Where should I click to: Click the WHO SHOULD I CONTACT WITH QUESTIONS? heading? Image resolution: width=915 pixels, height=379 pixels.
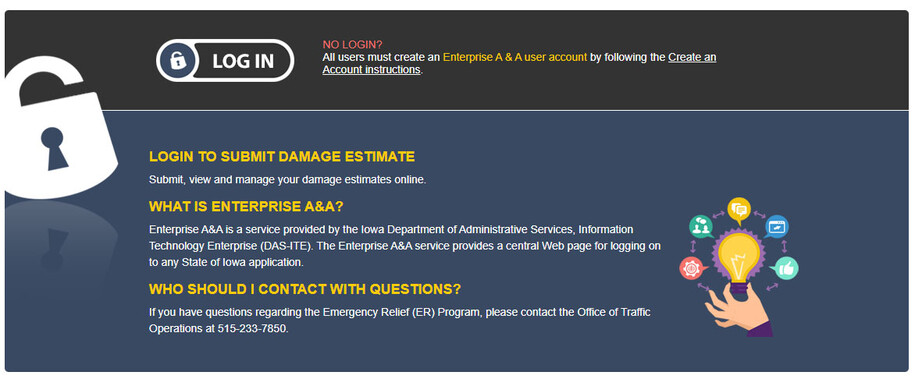pyautogui.click(x=305, y=289)
